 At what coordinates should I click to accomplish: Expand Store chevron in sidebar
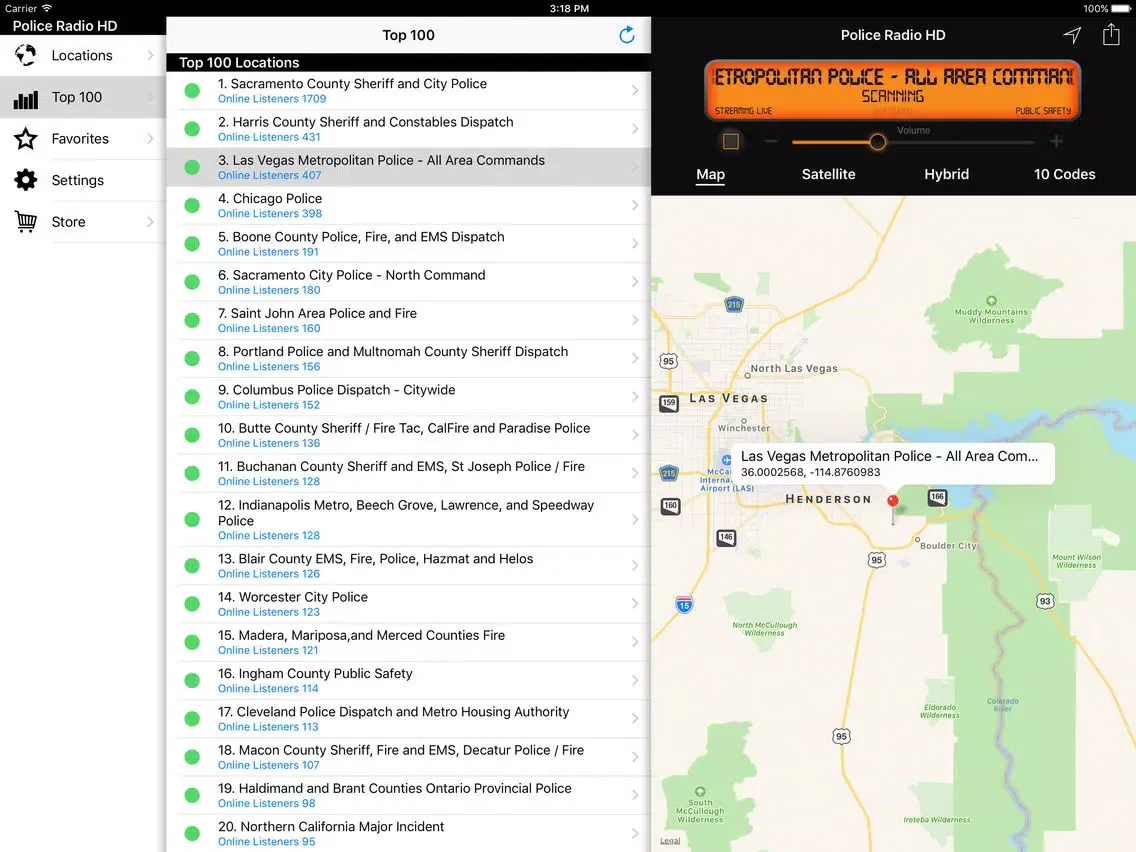pyautogui.click(x=150, y=222)
